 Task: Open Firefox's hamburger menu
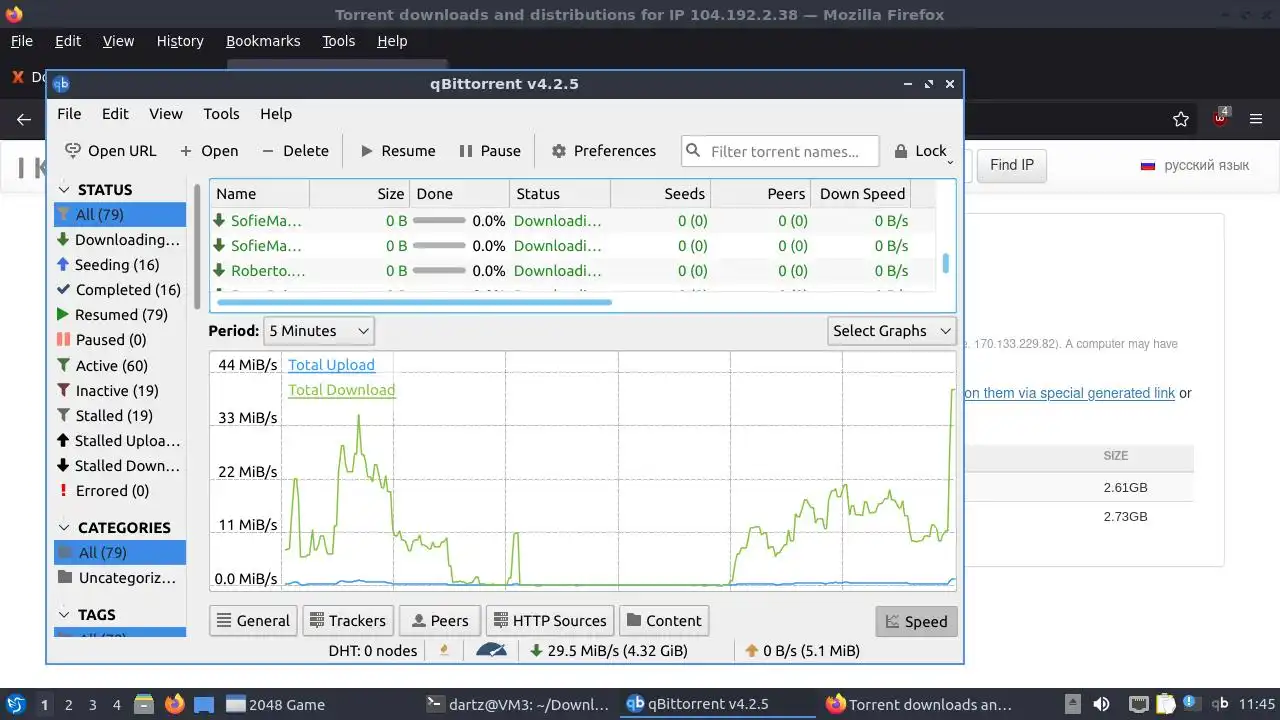pyautogui.click(x=1257, y=119)
